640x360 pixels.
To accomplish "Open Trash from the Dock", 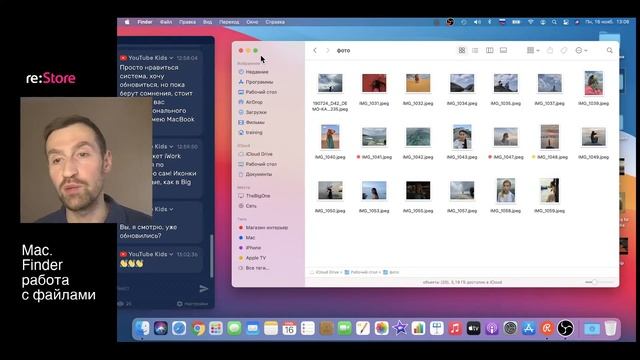I will tap(610, 328).
